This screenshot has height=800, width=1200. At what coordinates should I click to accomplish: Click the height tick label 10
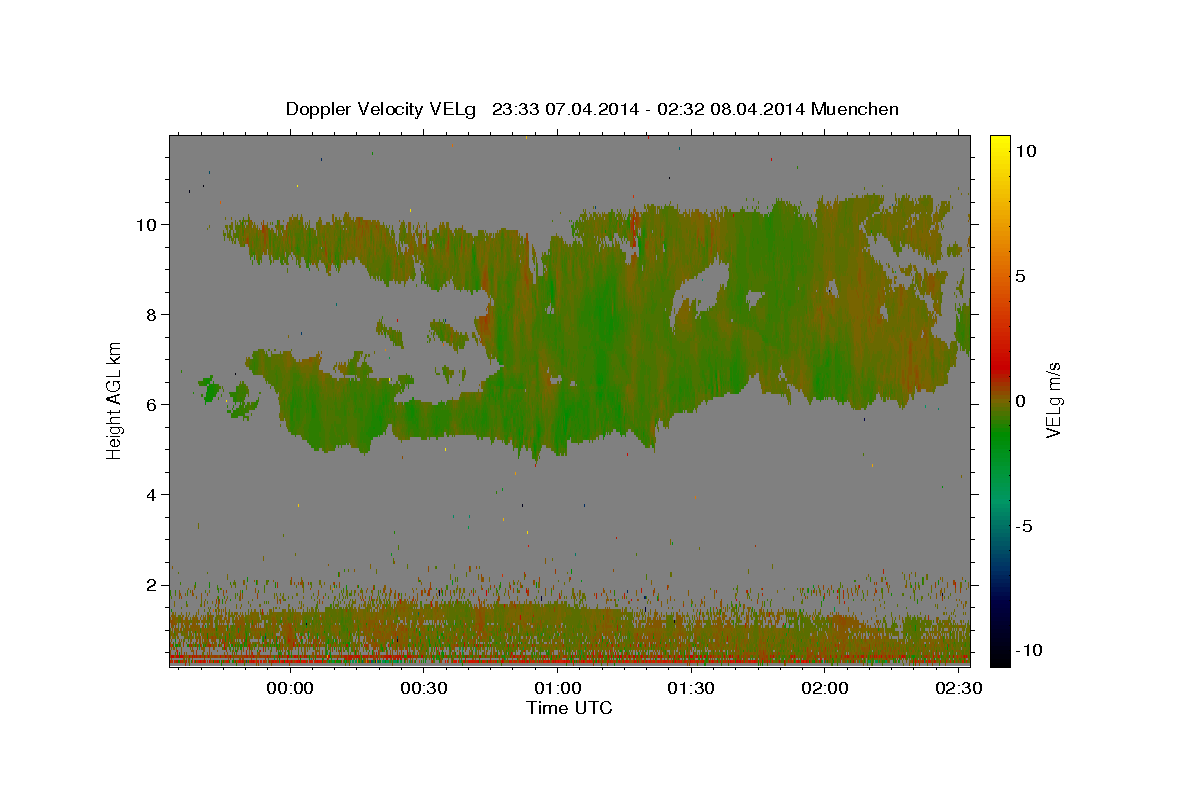(148, 225)
